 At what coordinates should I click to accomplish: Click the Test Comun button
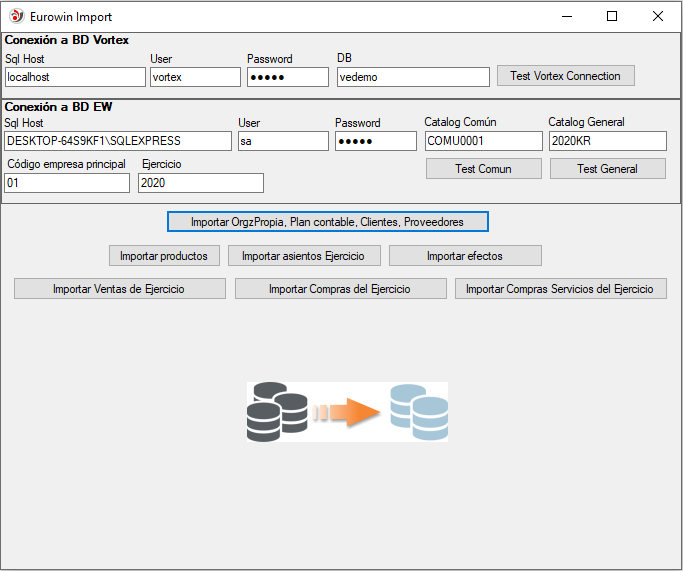(483, 169)
